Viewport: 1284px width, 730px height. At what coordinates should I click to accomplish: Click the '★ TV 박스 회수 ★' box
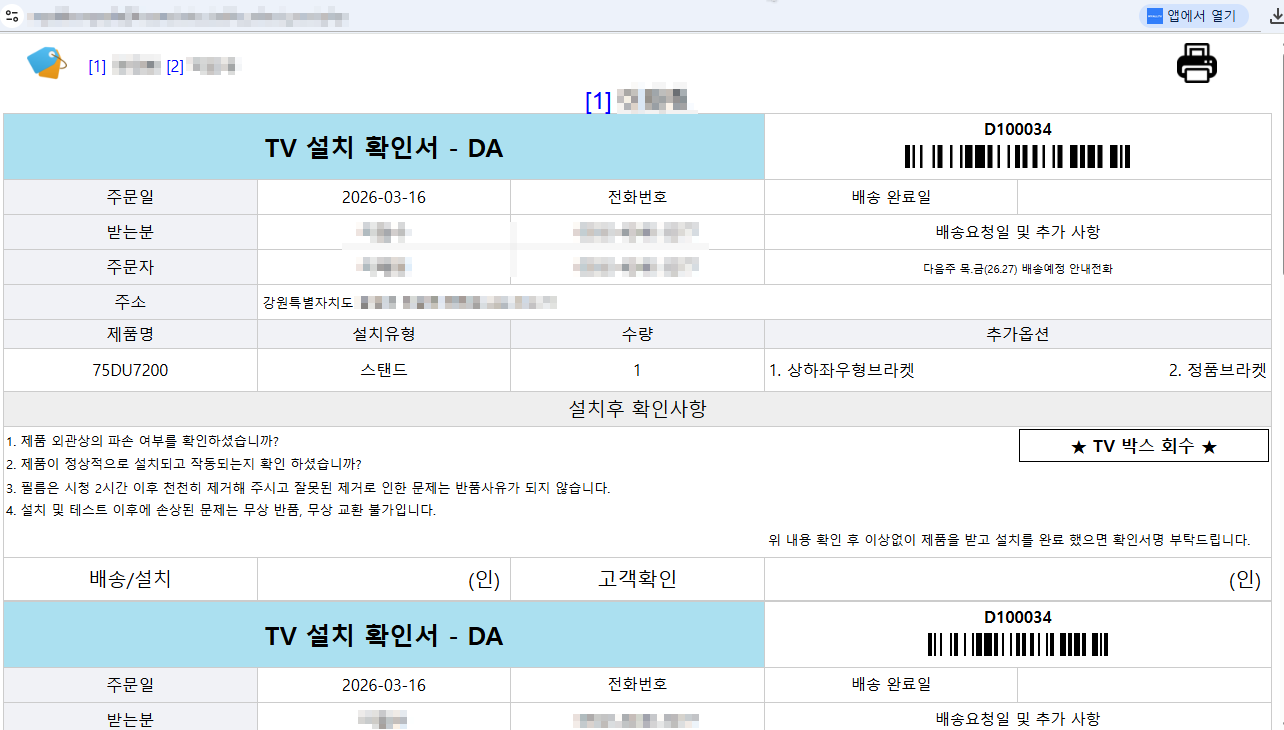tap(1144, 446)
